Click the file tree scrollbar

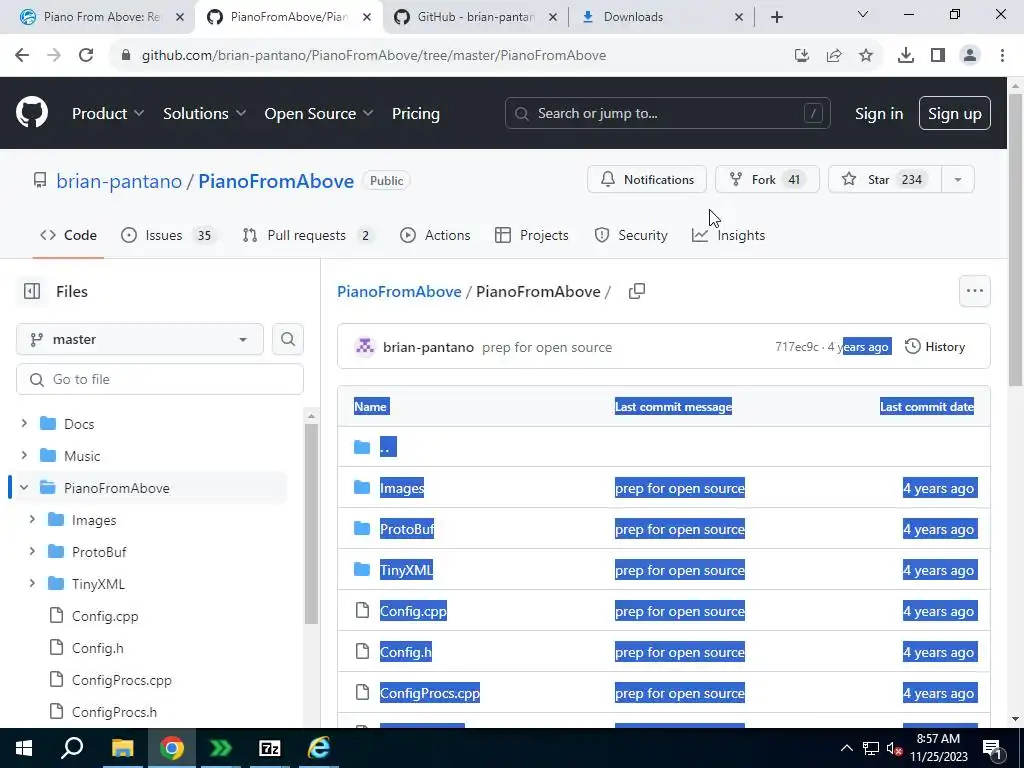[312, 522]
